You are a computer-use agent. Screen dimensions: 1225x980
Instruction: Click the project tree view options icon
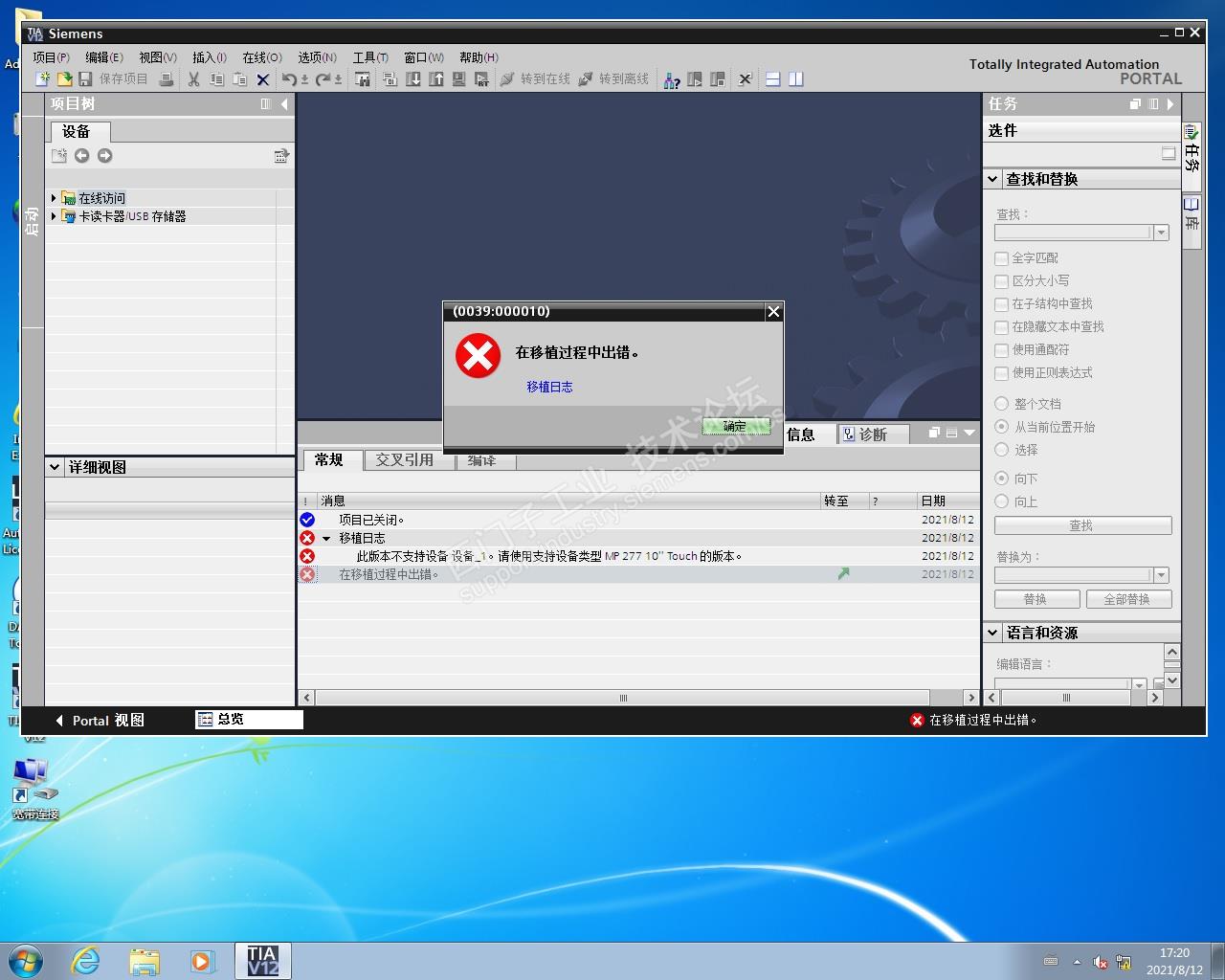(281, 156)
